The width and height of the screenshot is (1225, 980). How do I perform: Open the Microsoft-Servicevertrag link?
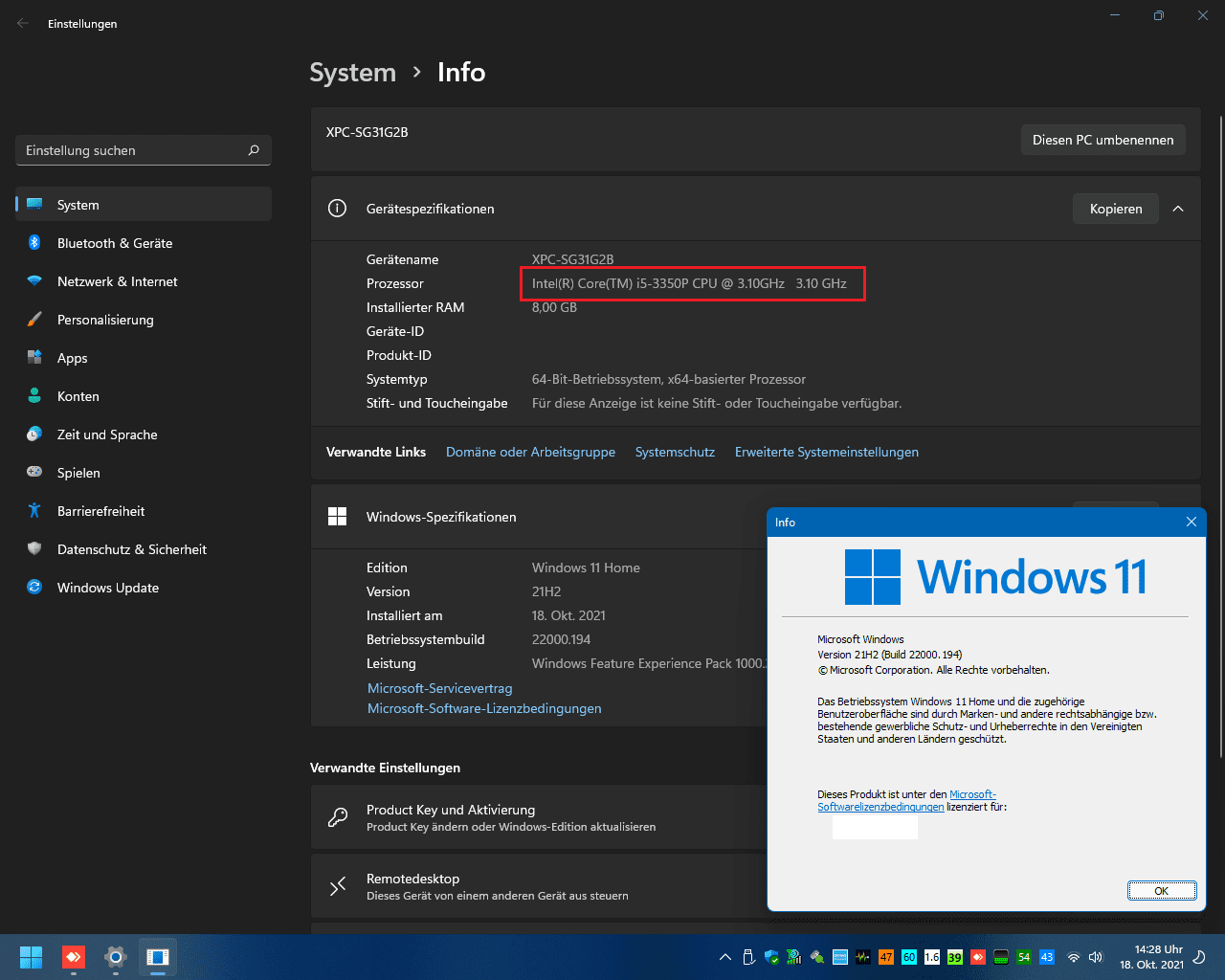(440, 688)
